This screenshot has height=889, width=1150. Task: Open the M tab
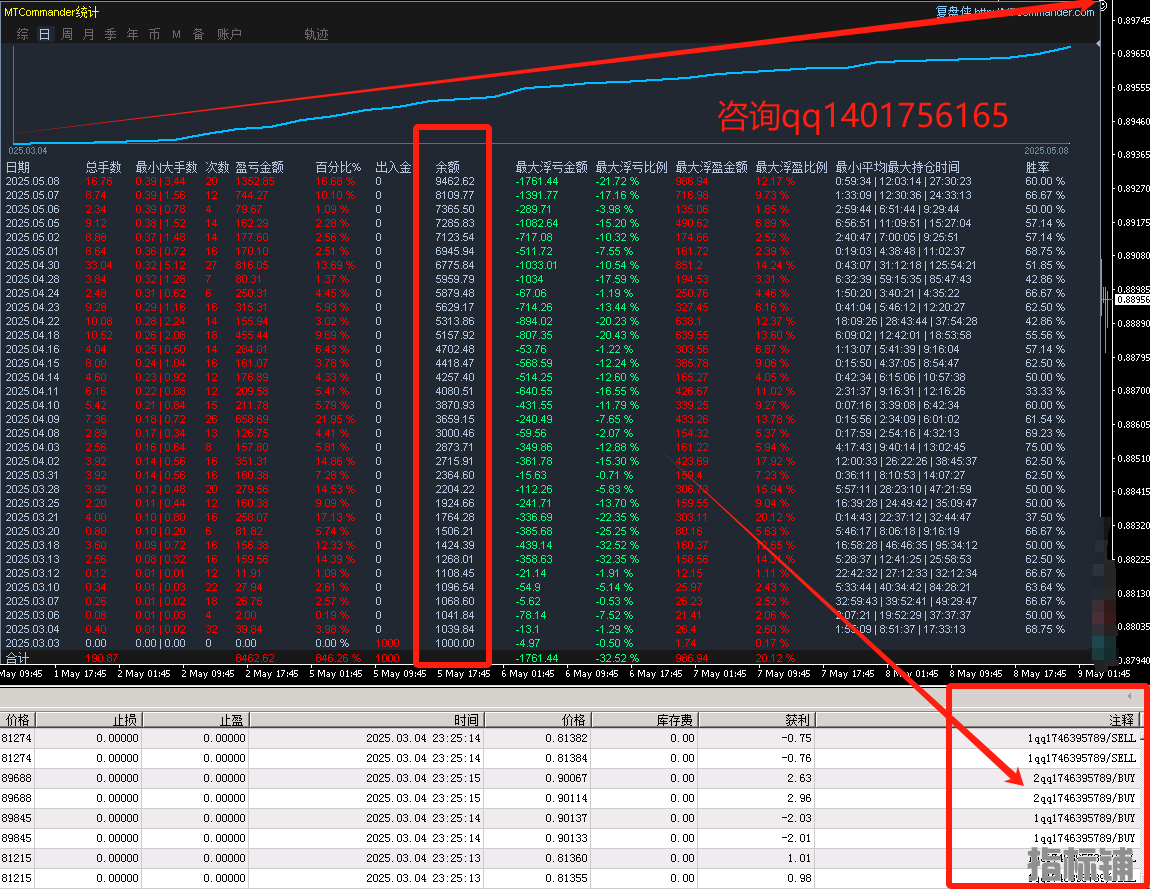pyautogui.click(x=177, y=34)
